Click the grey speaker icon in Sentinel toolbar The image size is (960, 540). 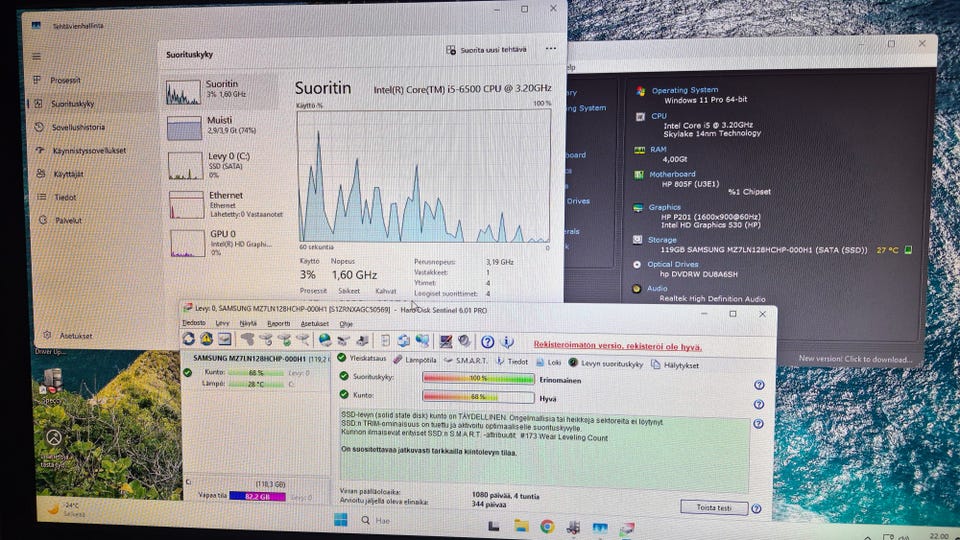tap(465, 341)
